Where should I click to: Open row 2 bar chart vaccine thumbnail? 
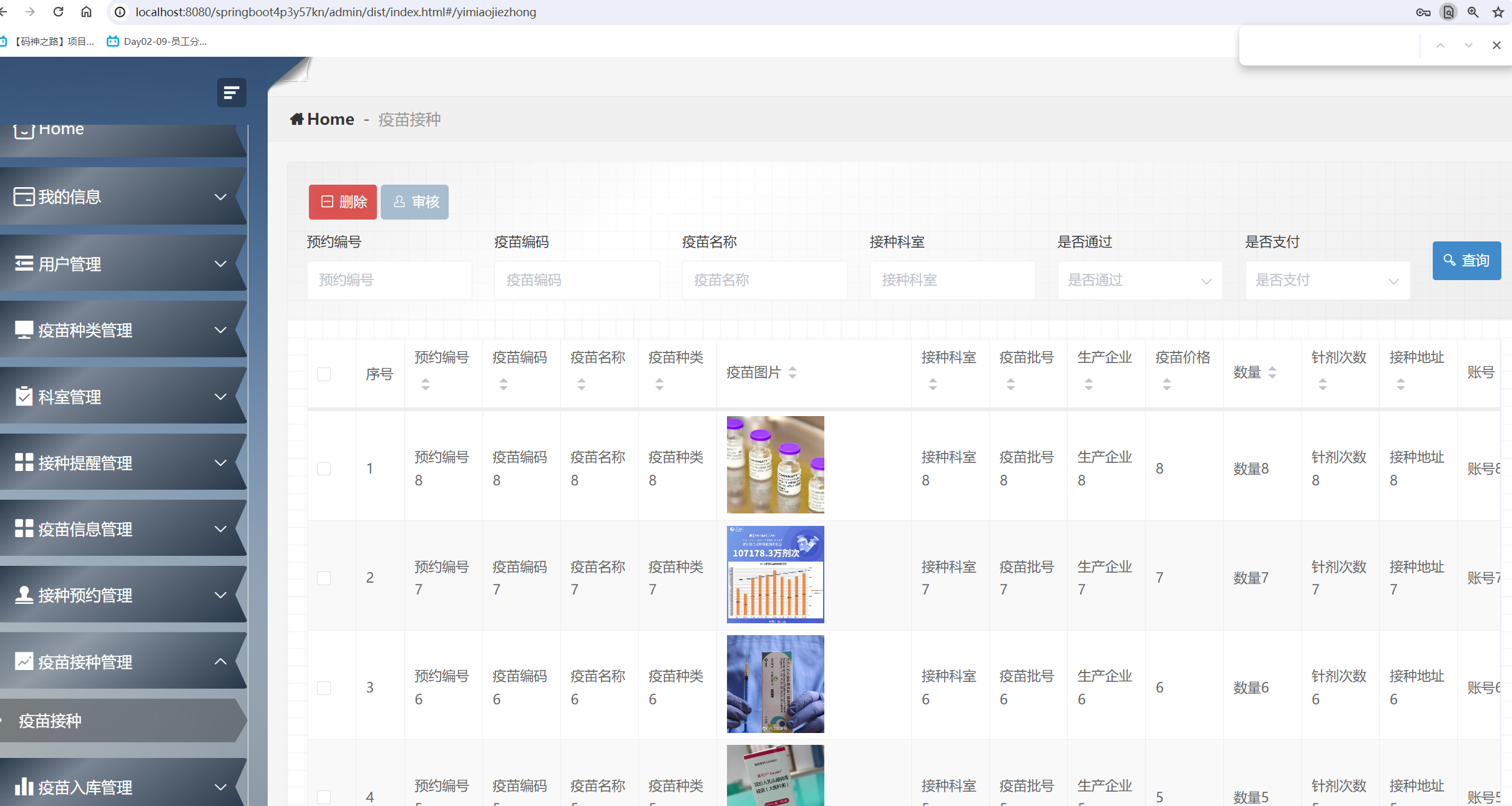point(775,574)
